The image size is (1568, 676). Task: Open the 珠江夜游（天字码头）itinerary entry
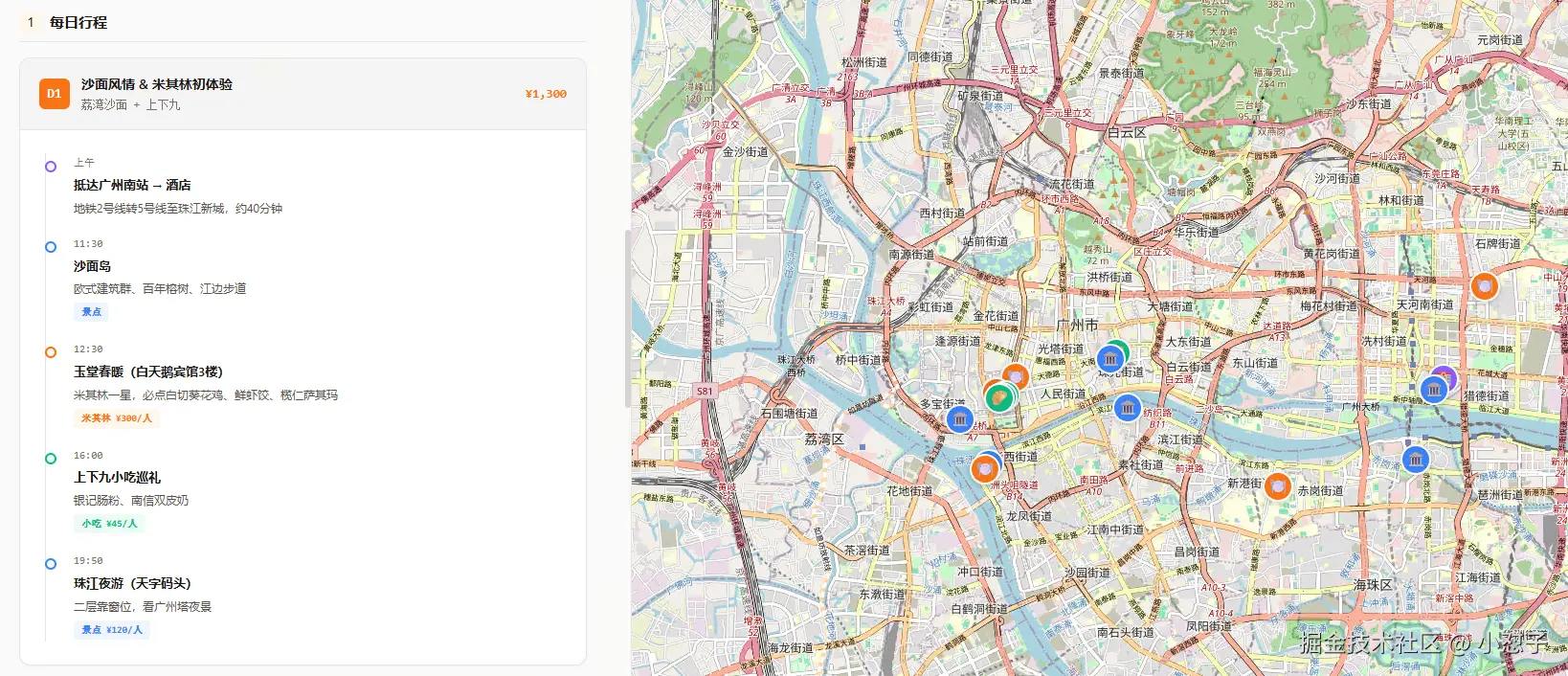[x=132, y=583]
